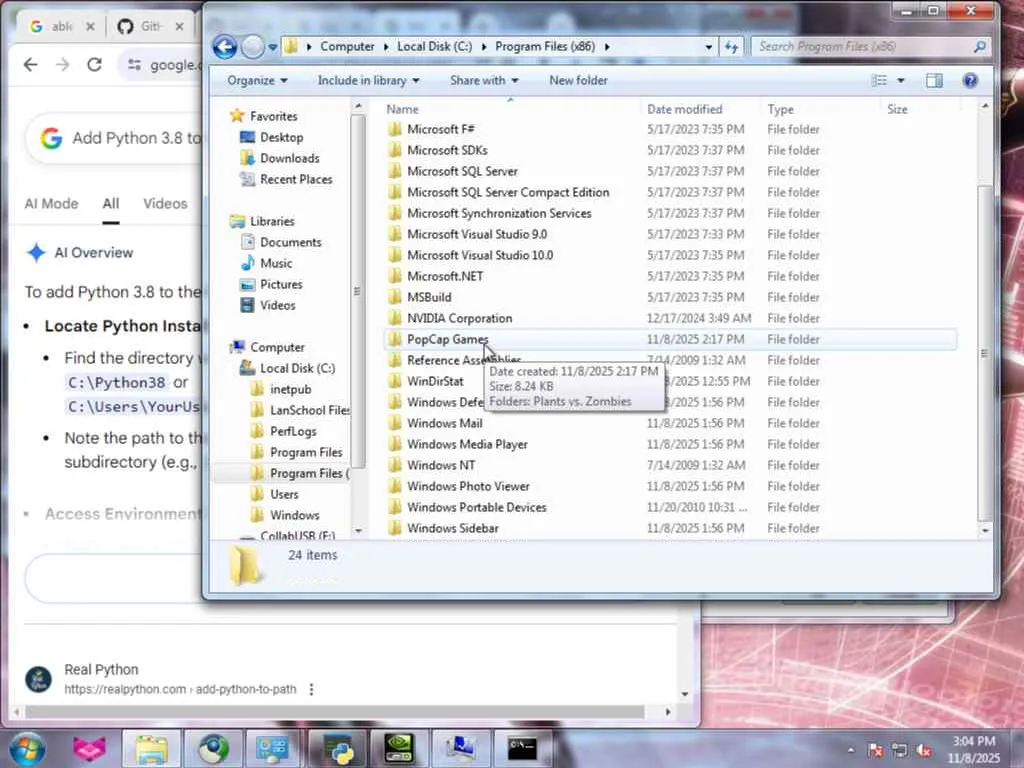Screen dimensions: 1024x768
Task: Sort by Type column header
Action: (780, 109)
